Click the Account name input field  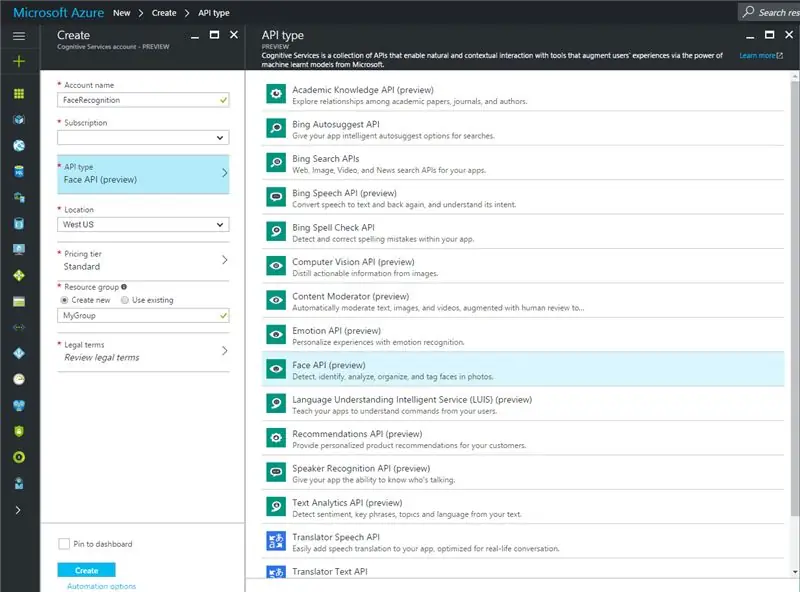click(143, 100)
